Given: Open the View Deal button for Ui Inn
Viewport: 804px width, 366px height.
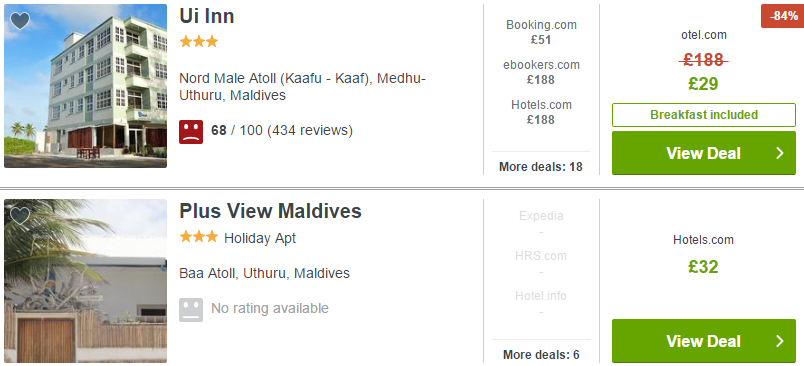Looking at the screenshot, I should pos(704,153).
